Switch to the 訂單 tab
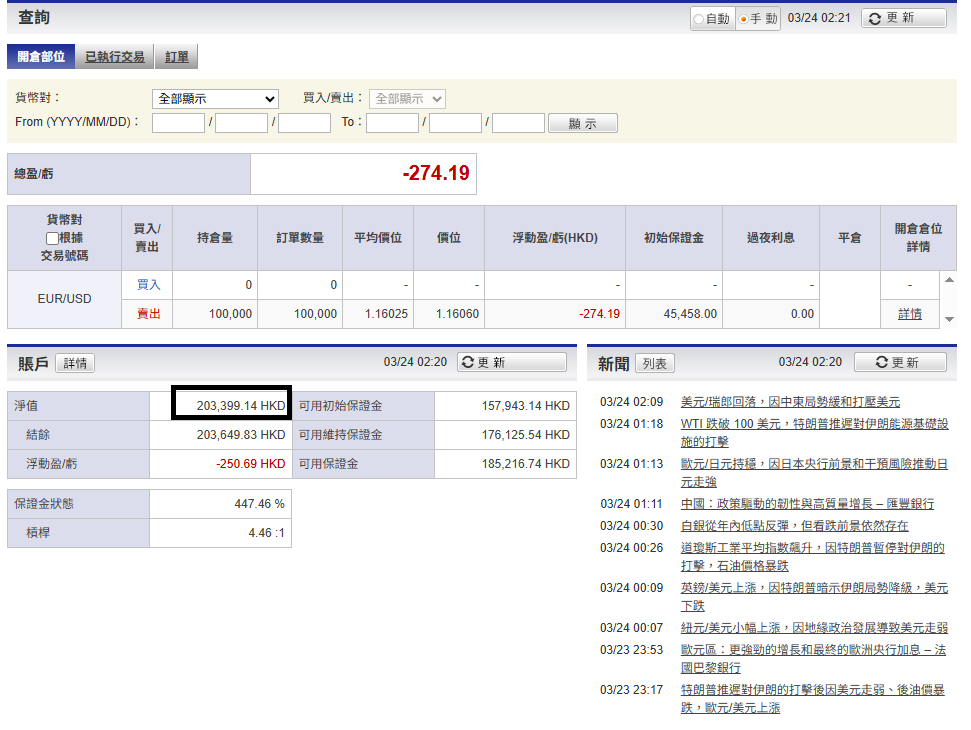Image resolution: width=971 pixels, height=730 pixels. [176, 56]
